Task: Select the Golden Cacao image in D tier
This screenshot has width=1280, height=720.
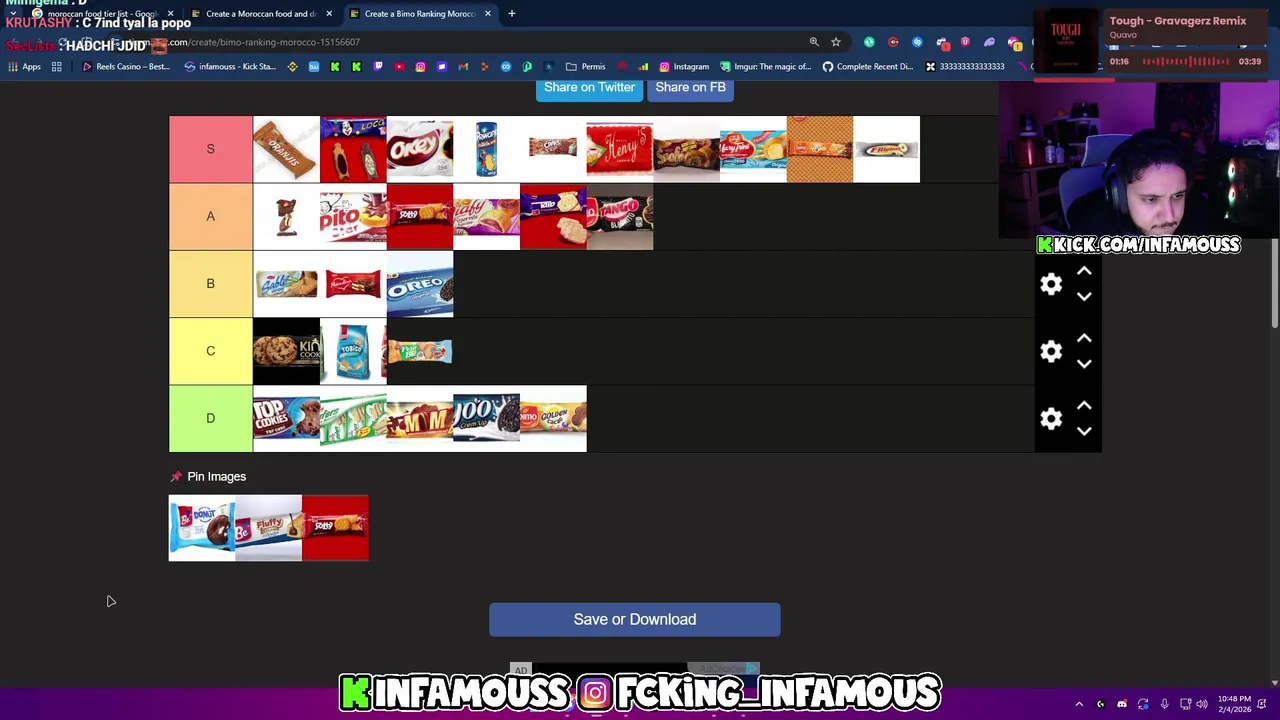Action: pos(553,418)
